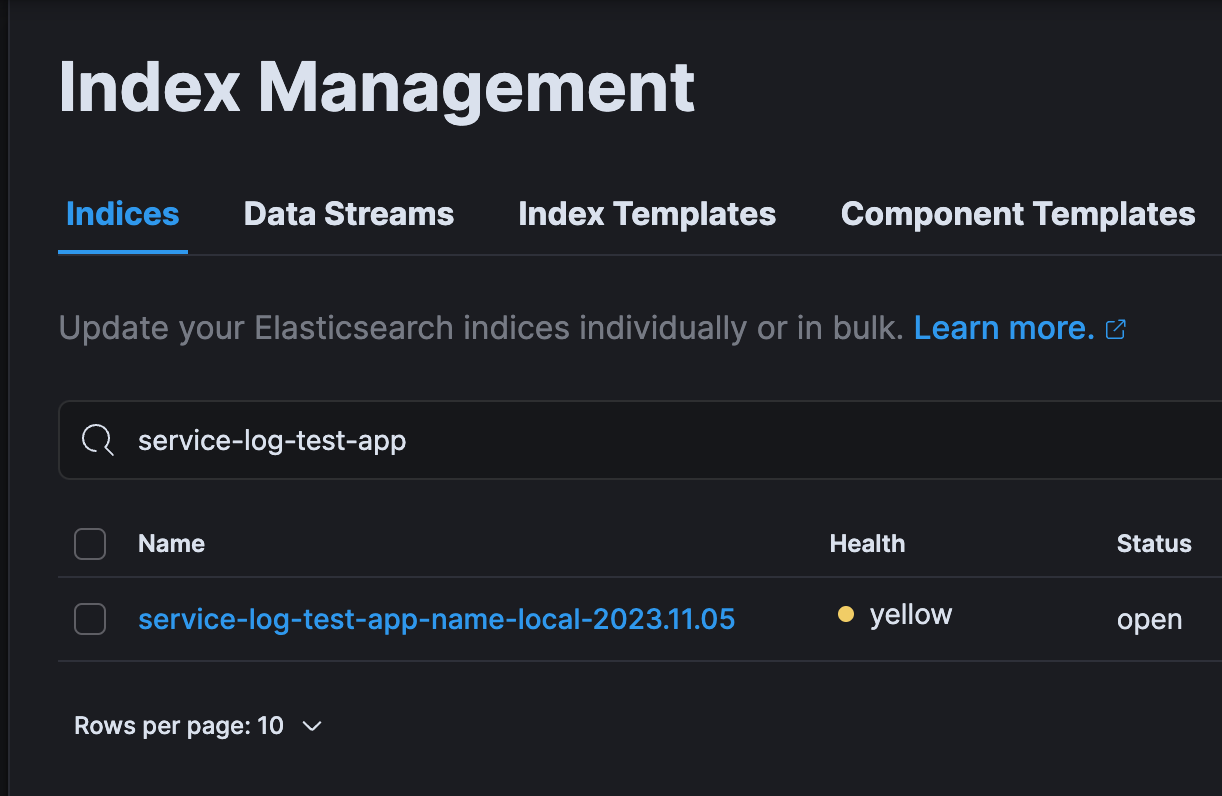
Task: Open the Rows per page: 10 dropdown
Action: 198,726
